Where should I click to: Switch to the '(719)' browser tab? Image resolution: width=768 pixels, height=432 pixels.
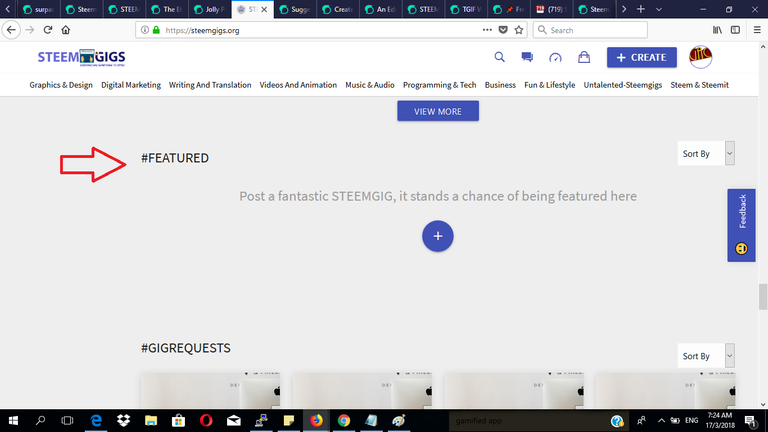point(552,9)
